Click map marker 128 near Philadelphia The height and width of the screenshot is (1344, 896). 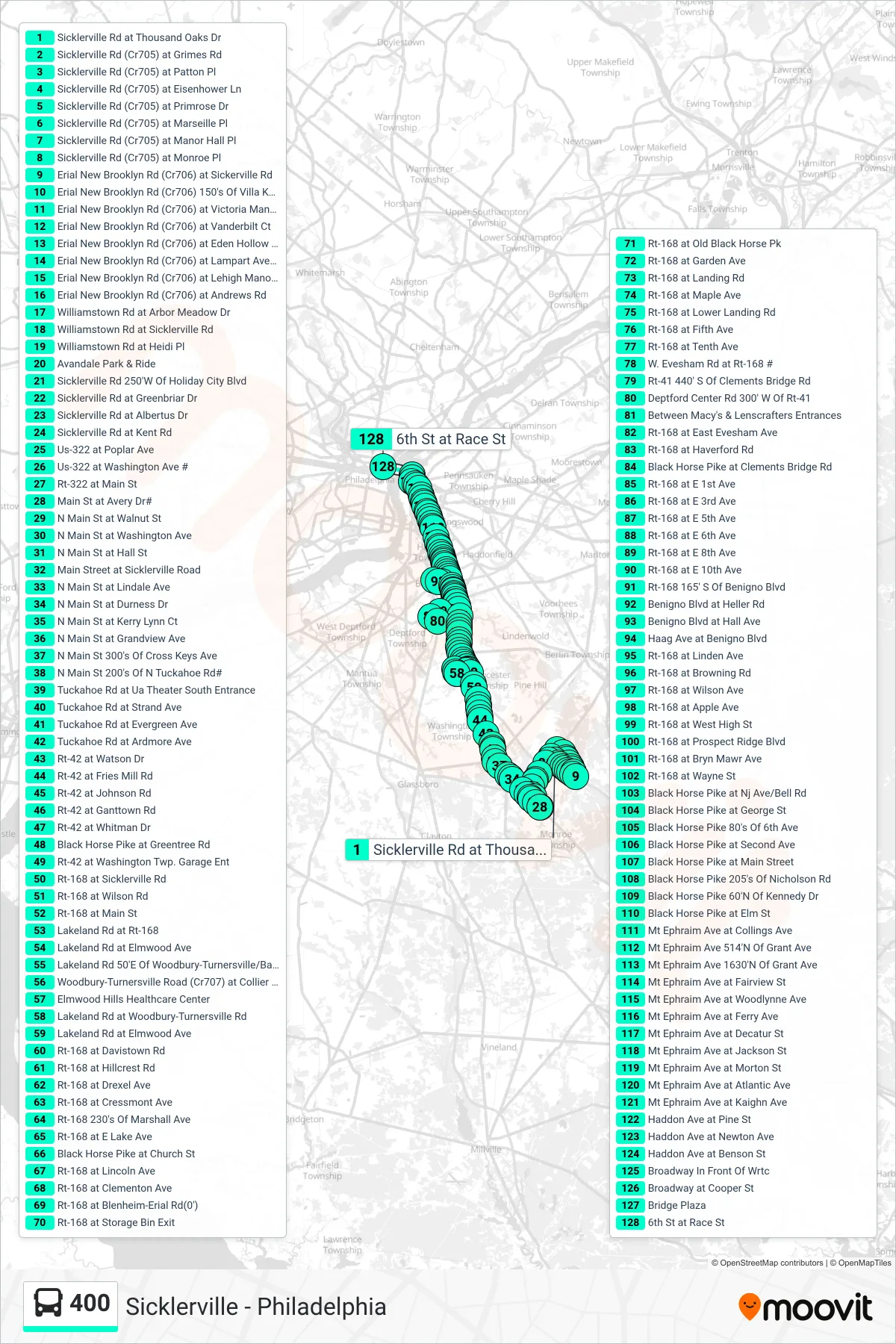click(x=382, y=467)
